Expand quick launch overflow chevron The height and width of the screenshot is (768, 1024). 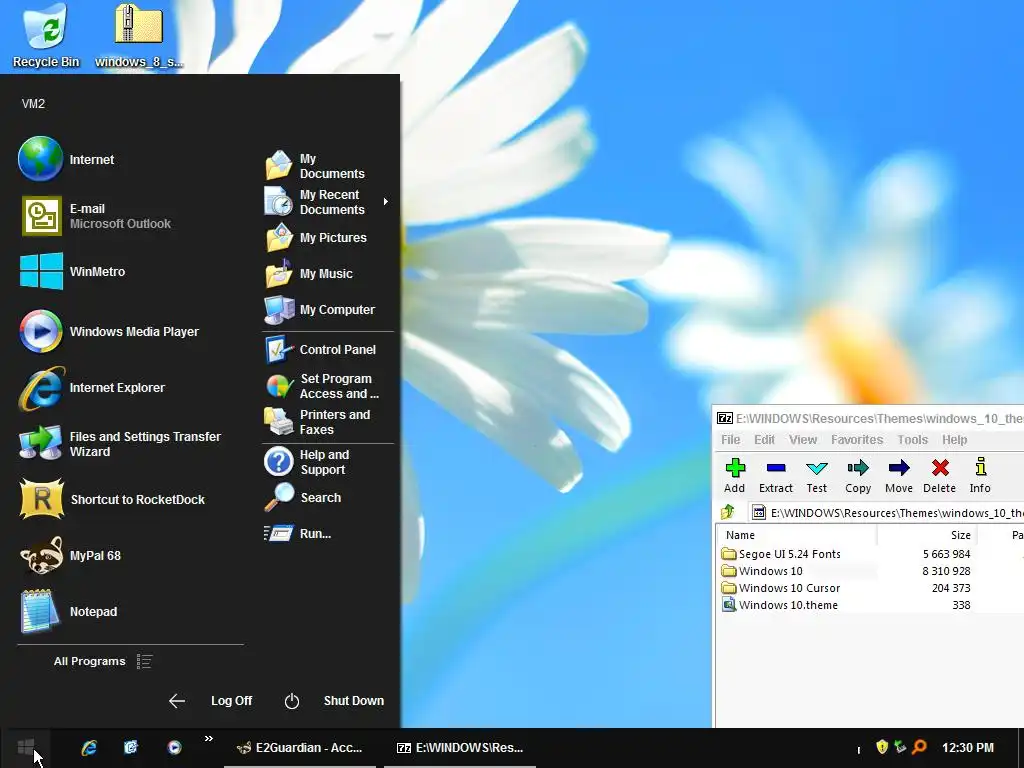pyautogui.click(x=209, y=739)
